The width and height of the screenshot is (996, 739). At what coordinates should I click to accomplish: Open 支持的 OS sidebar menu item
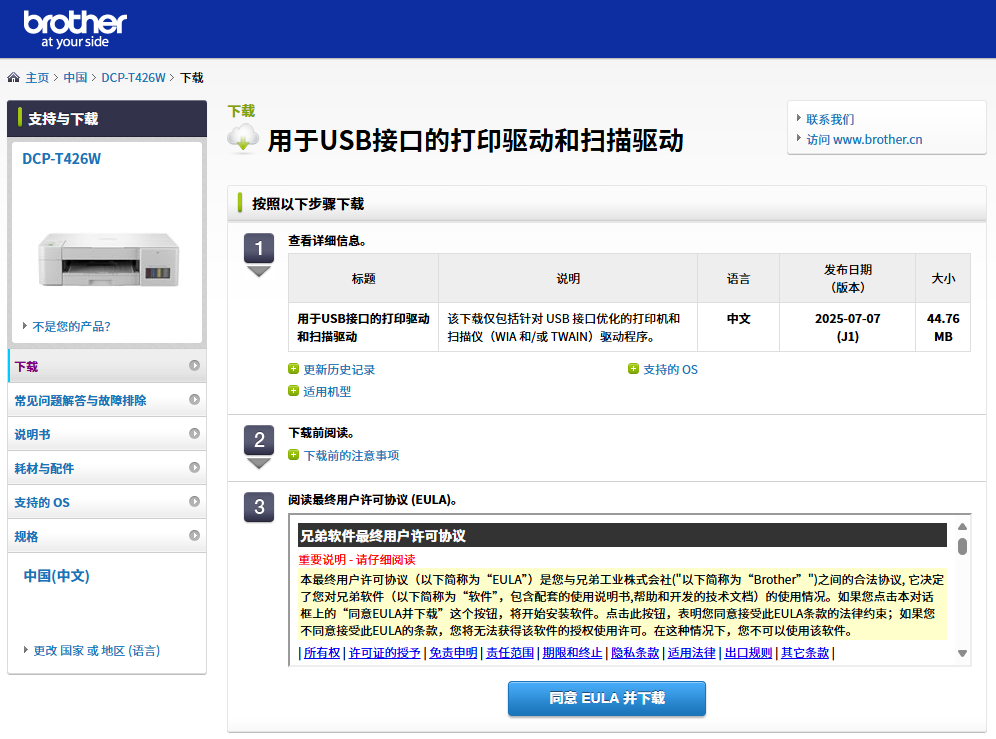click(x=107, y=502)
